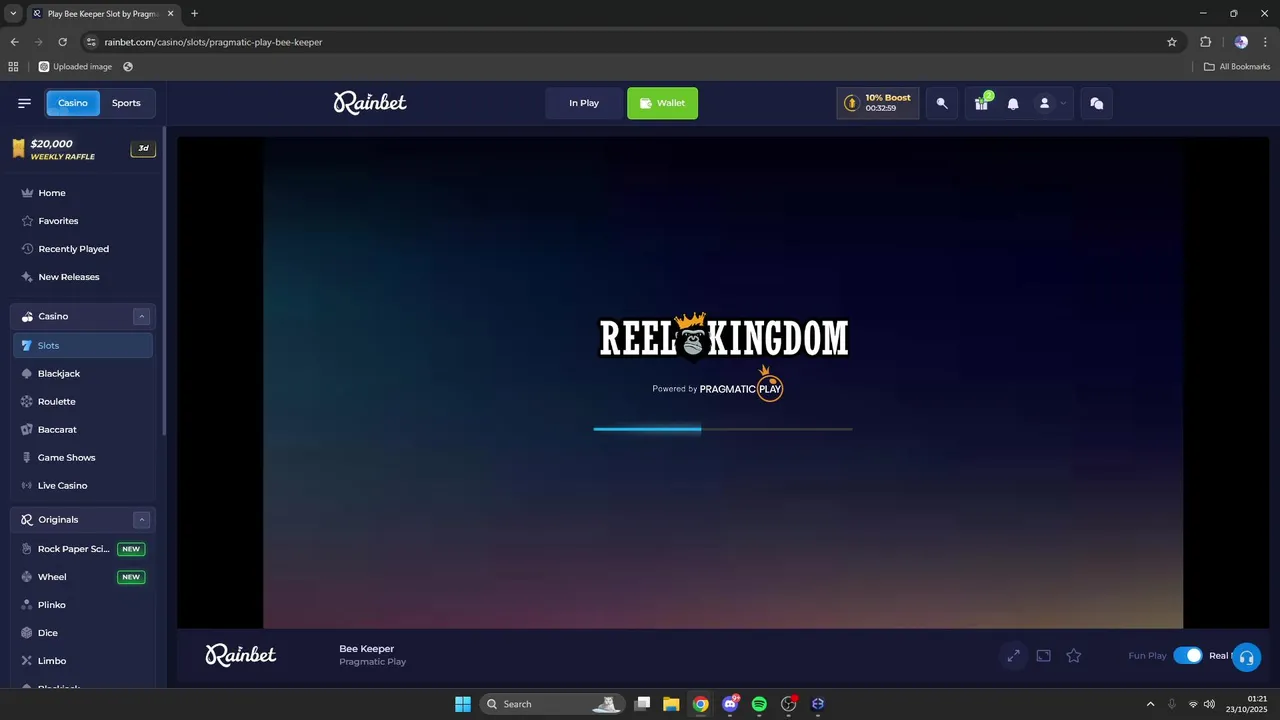Open the Wheel original game
Image resolution: width=1280 pixels, height=720 pixels.
coord(83,577)
